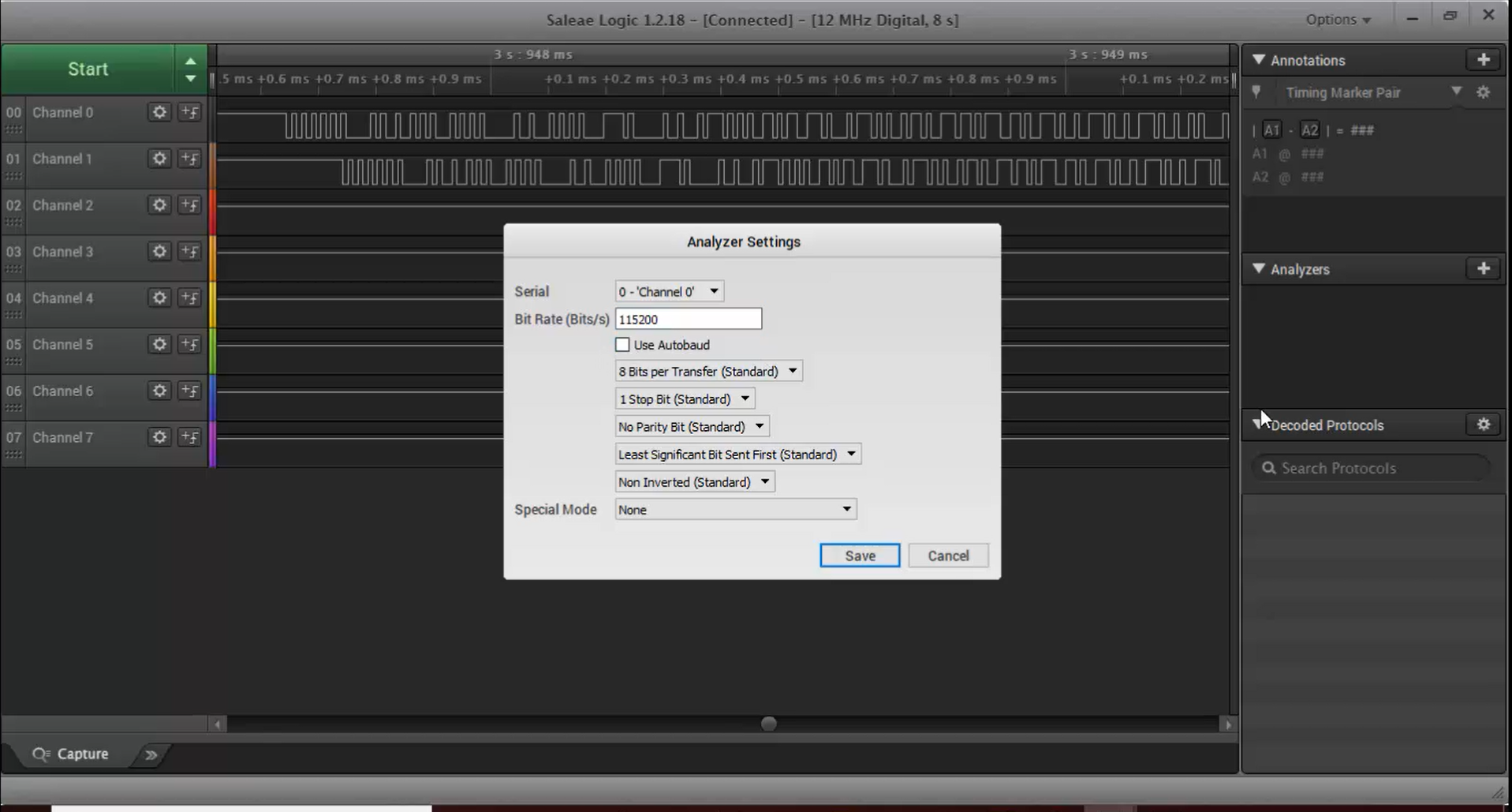Set trigger edge for Channel 3
The image size is (1512, 812).
coord(189,252)
